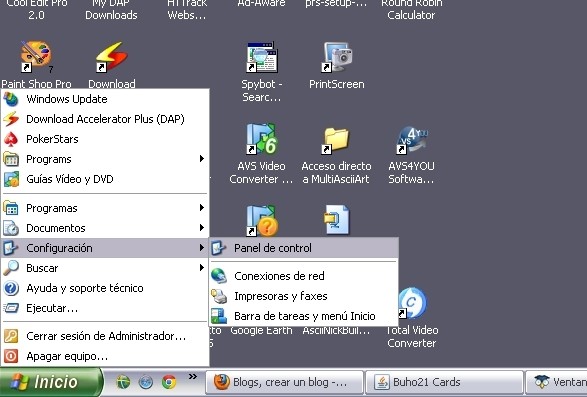Viewport: 587px width, 397px height.
Task: Open Windows Update from the Start menu
Action: [x=105, y=99]
